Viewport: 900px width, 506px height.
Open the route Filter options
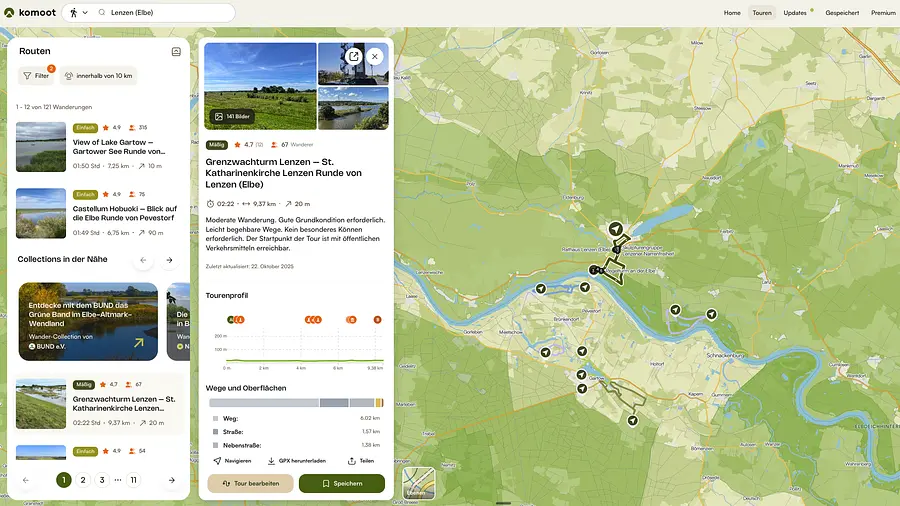[36, 76]
